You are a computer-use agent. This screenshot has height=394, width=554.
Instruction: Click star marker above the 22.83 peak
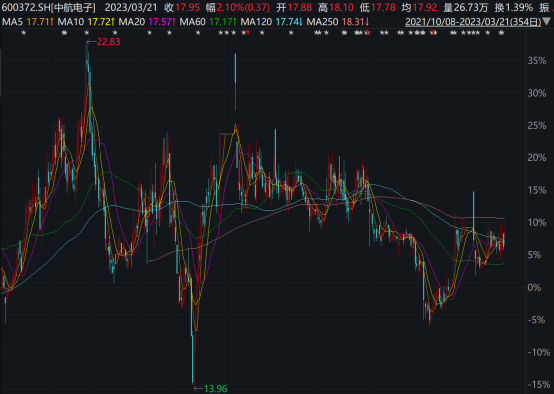click(87, 33)
